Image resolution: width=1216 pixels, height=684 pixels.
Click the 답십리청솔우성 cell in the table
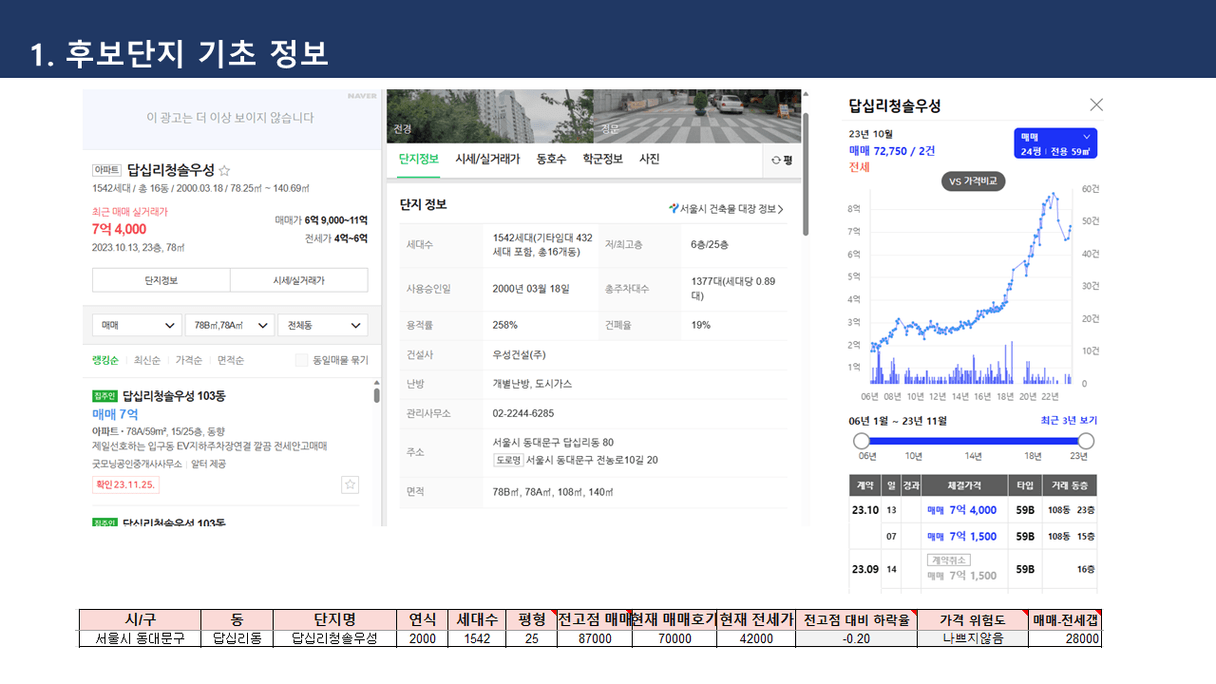[x=334, y=638]
